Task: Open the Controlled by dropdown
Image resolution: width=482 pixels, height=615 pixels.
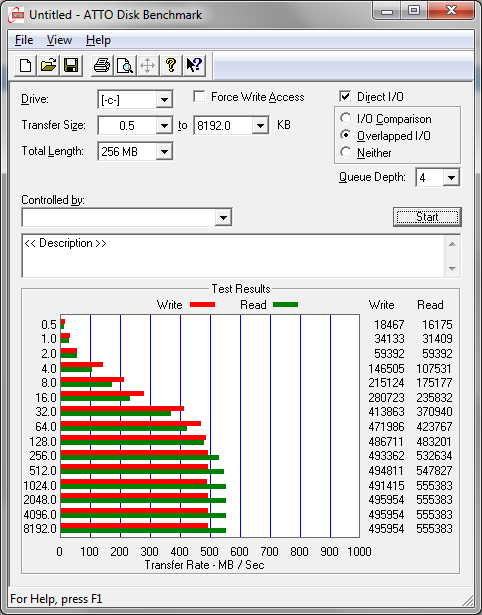Action: click(x=223, y=217)
